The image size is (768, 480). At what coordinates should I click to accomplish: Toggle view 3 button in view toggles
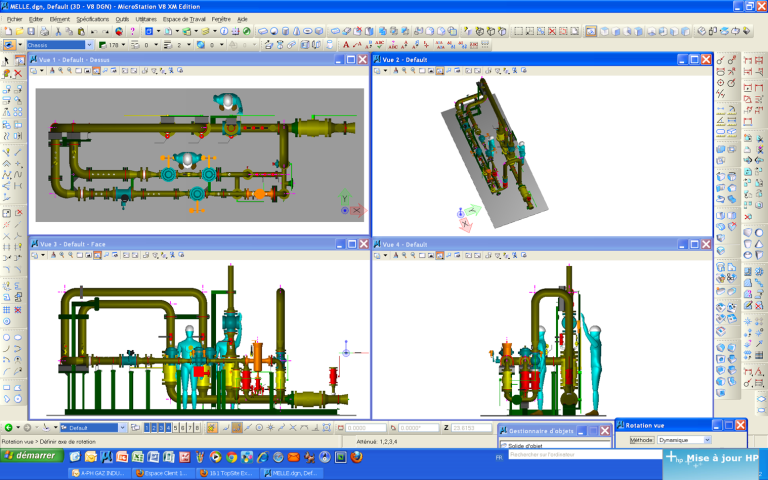click(x=161, y=428)
